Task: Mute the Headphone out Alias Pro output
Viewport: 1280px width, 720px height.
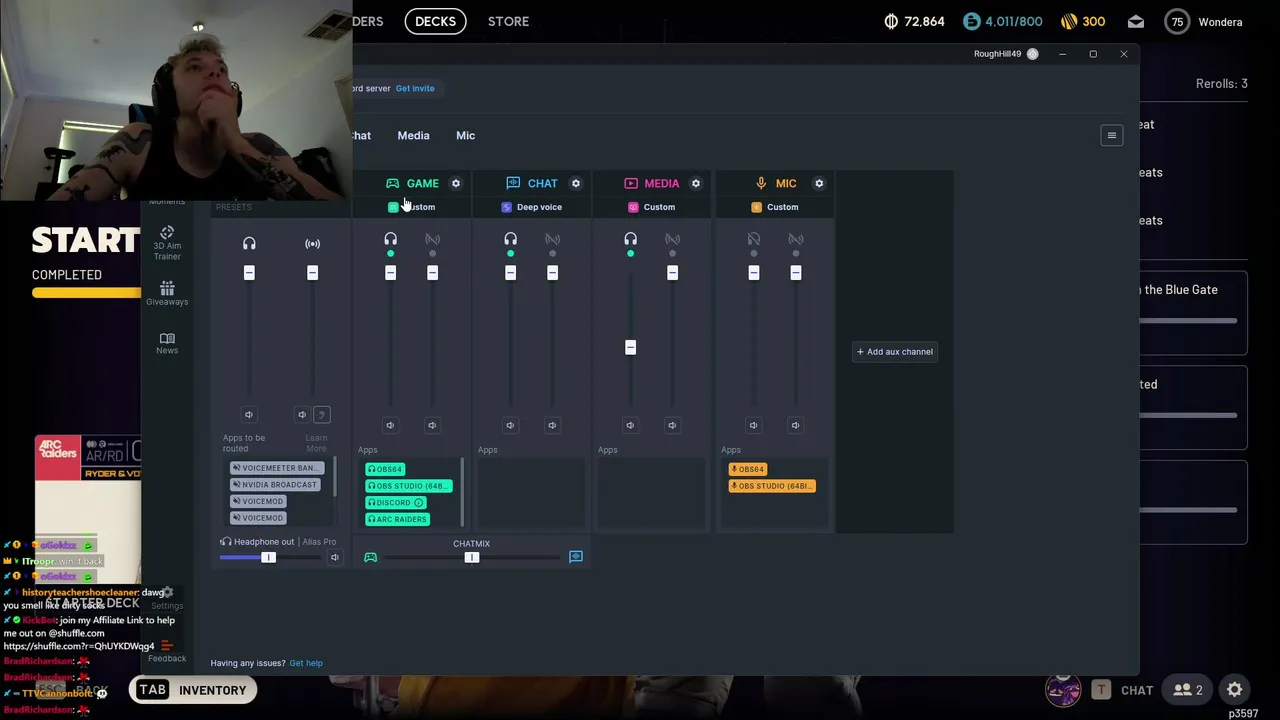Action: [x=334, y=557]
